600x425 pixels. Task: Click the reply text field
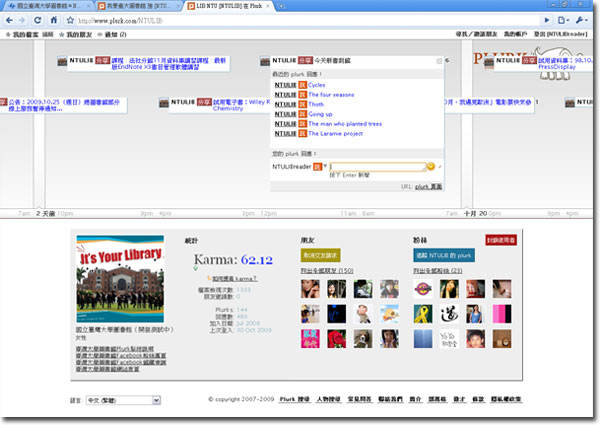pyautogui.click(x=378, y=167)
